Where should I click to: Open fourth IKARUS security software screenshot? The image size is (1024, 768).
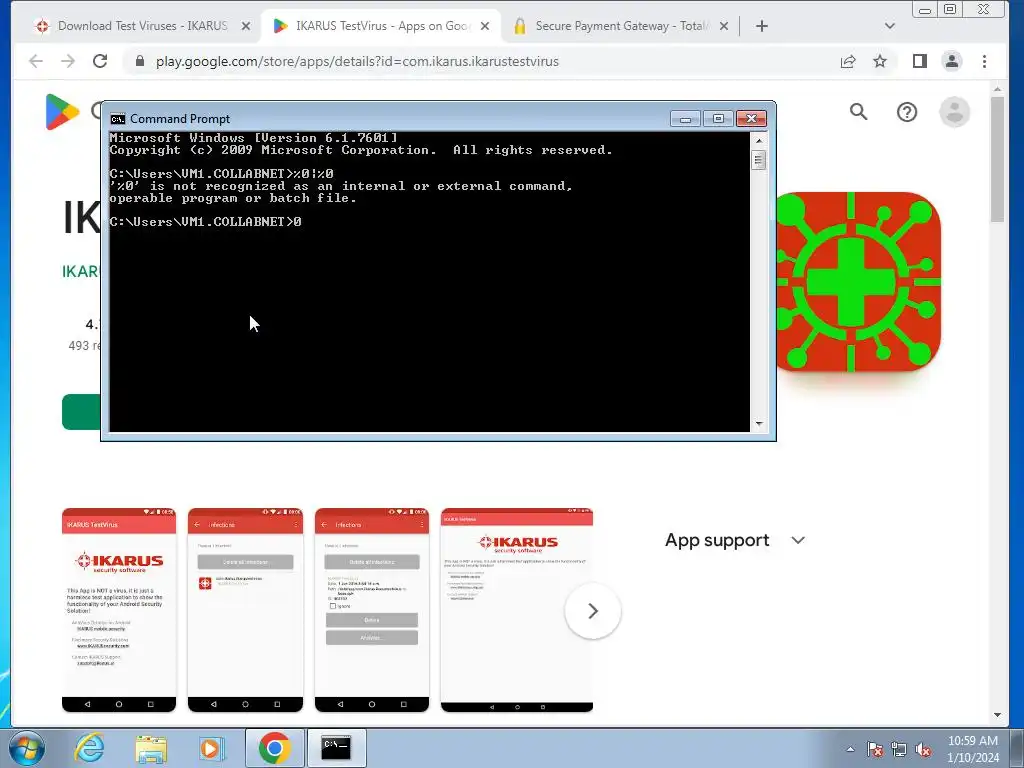(517, 610)
